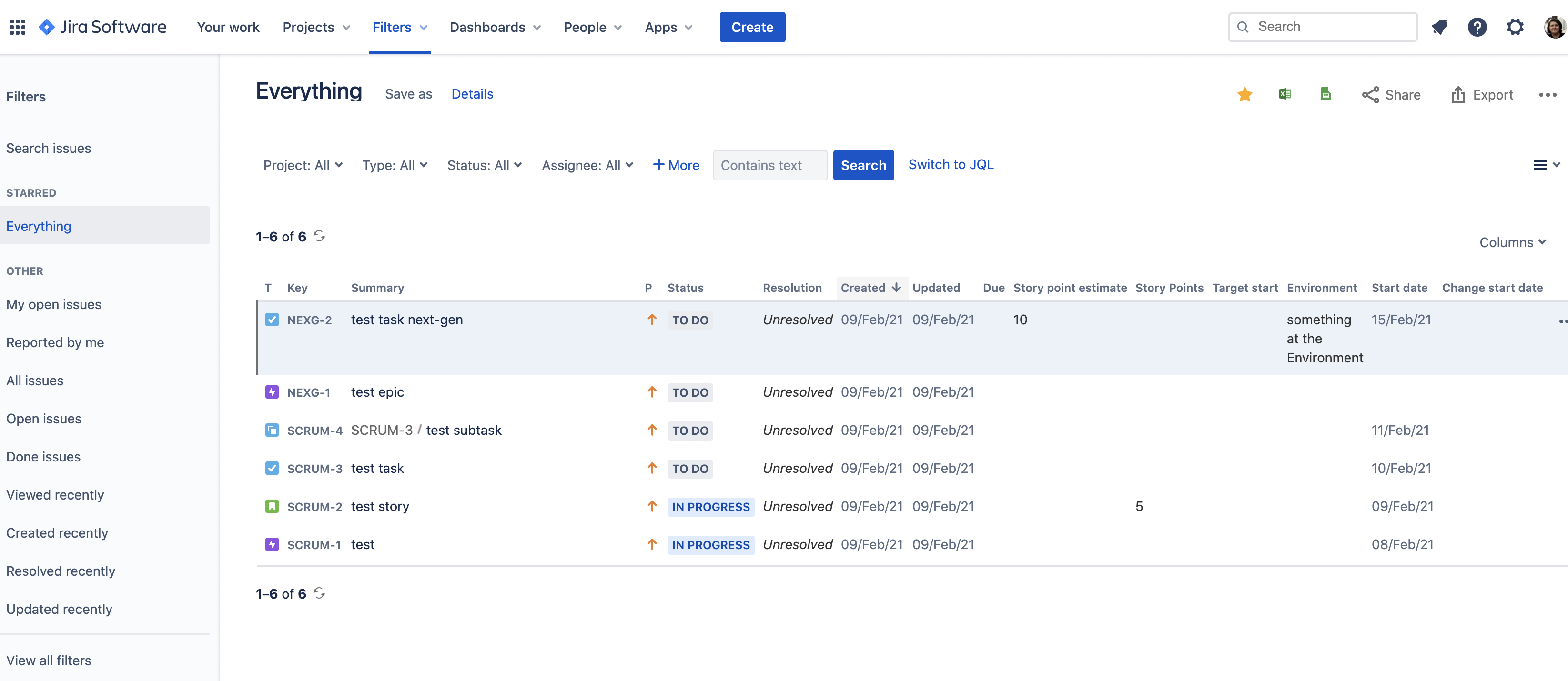Image resolution: width=1568 pixels, height=681 pixels.
Task: Expand the Project: All dropdown
Action: point(303,165)
